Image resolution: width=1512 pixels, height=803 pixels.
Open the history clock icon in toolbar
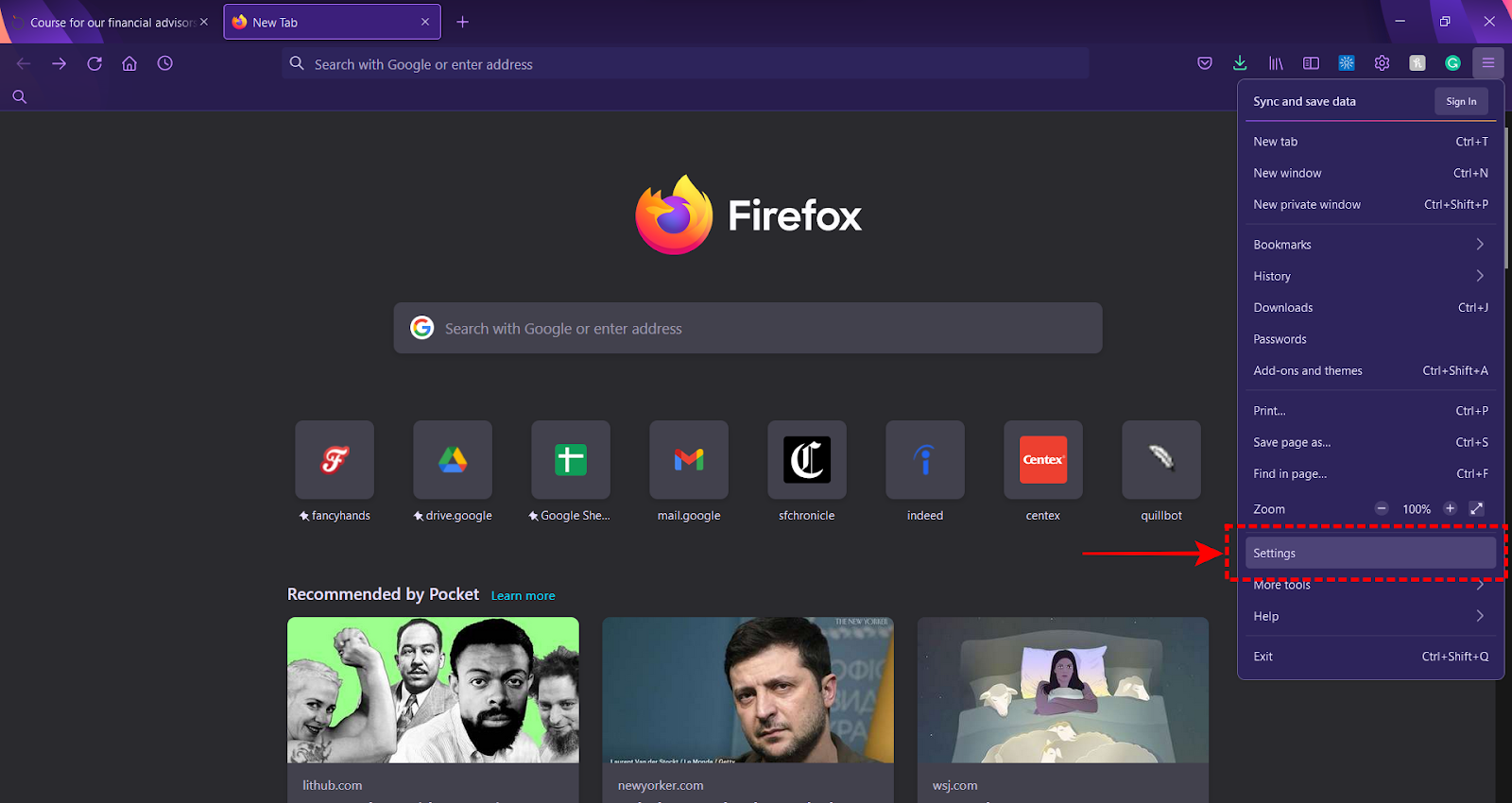165,63
